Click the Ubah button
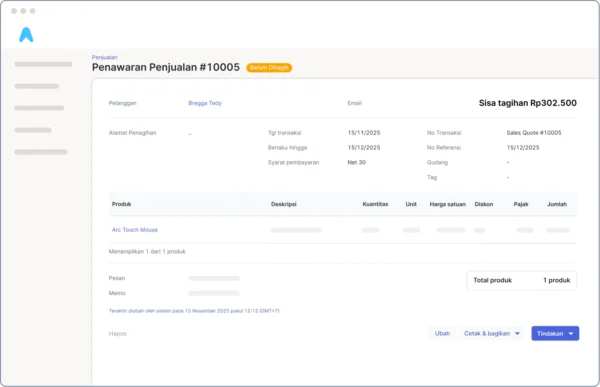Image resolution: width=600 pixels, height=387 pixels. pos(442,333)
